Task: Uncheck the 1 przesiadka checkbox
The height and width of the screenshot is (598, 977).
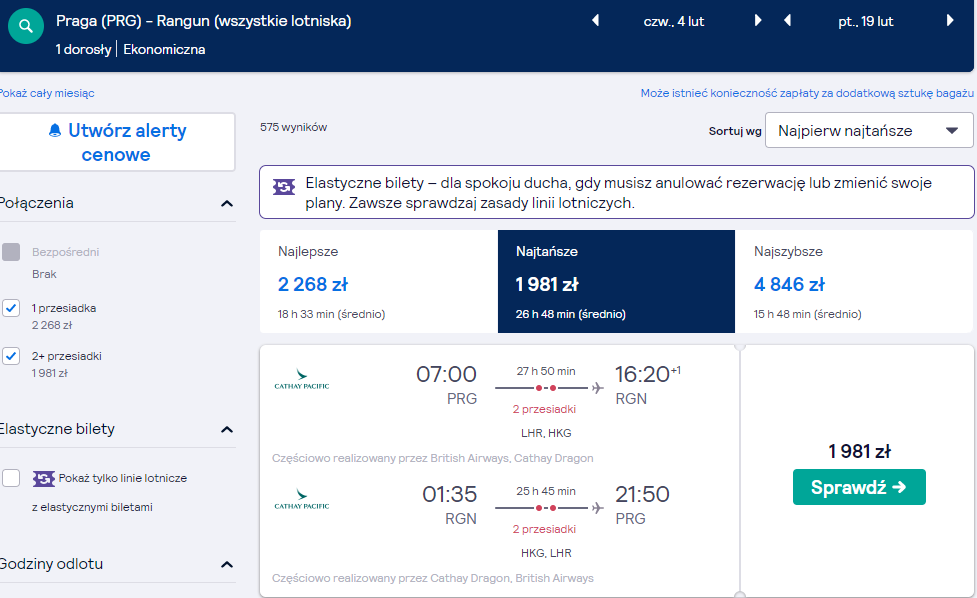Action: point(11,308)
